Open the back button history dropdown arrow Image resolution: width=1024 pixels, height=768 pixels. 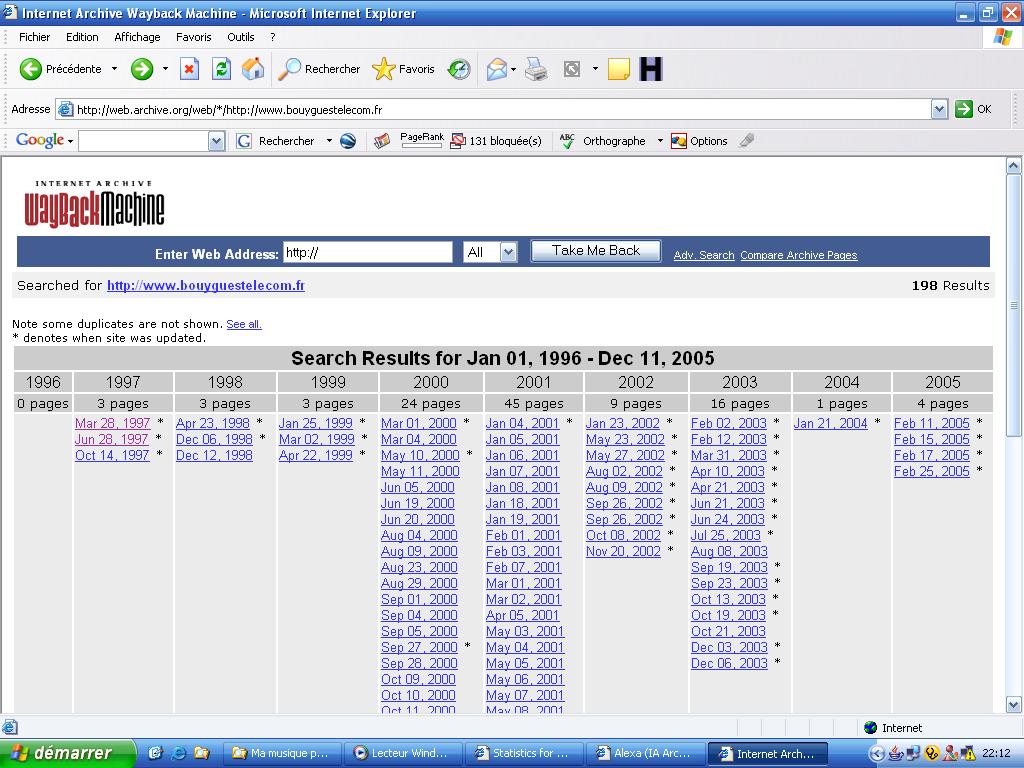(x=114, y=69)
